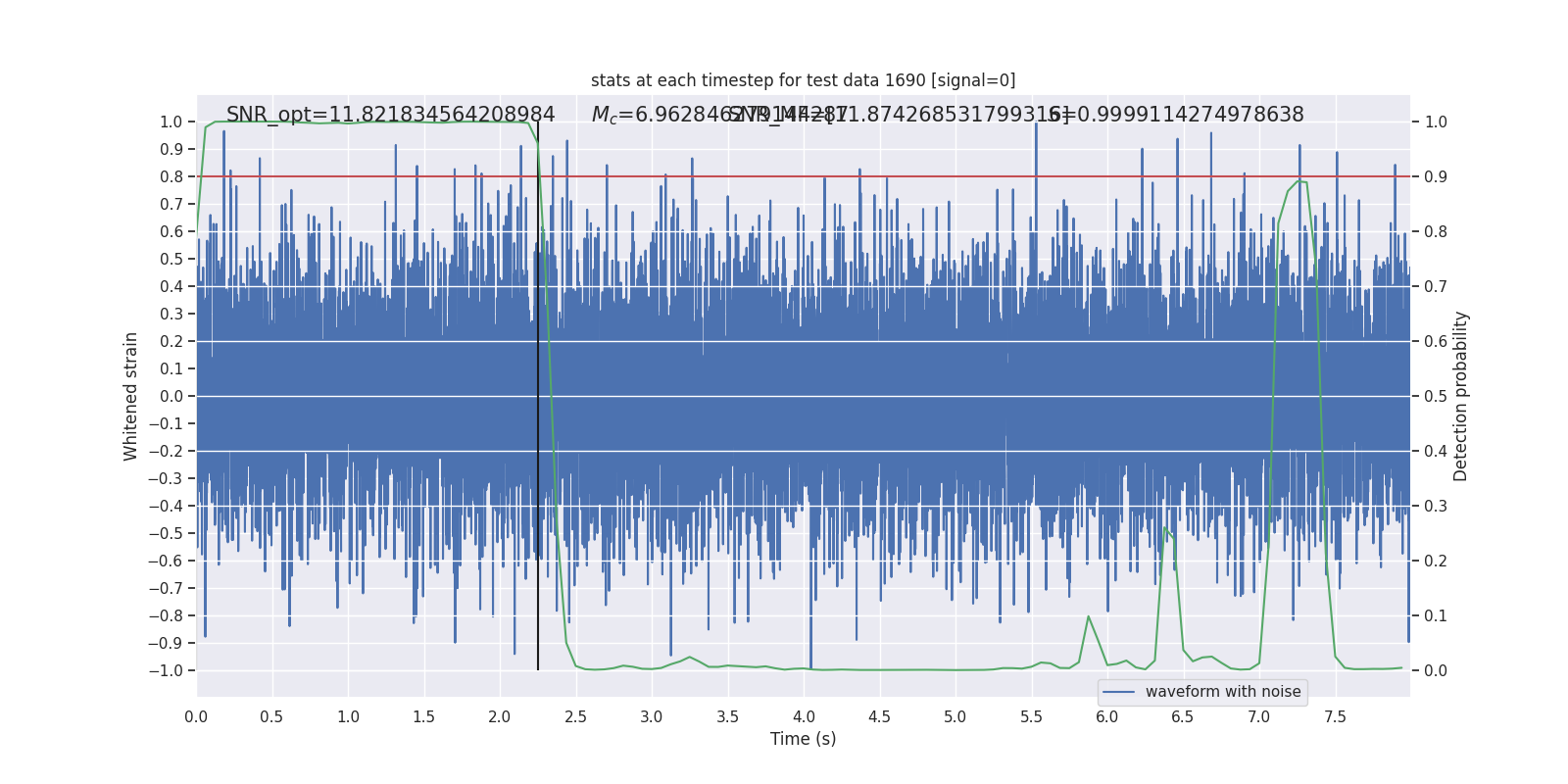Viewport: 1568px width, 784px height.
Task: Click the x-axis tick label 5.0
Action: point(955,716)
